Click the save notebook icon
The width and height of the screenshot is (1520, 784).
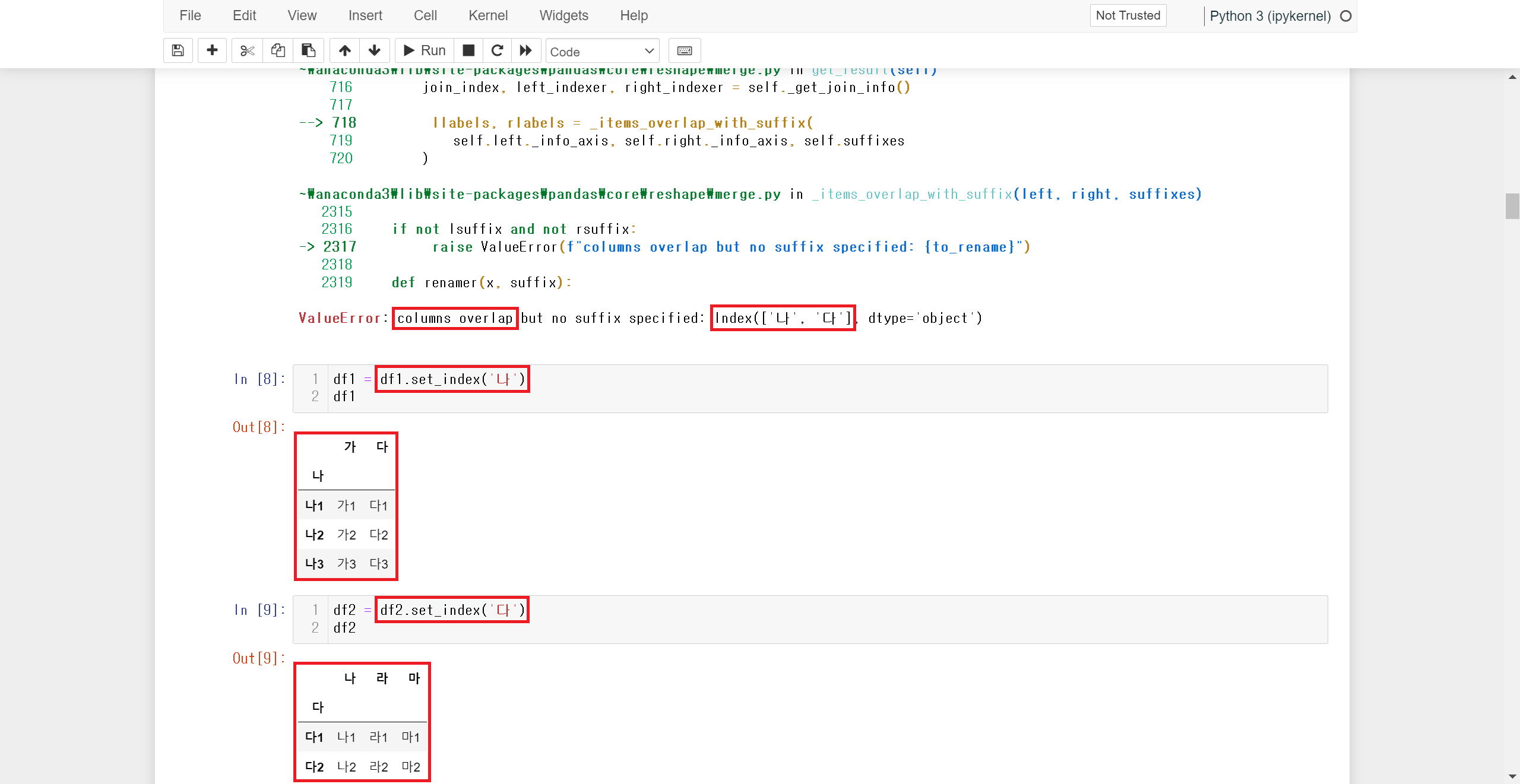[178, 50]
